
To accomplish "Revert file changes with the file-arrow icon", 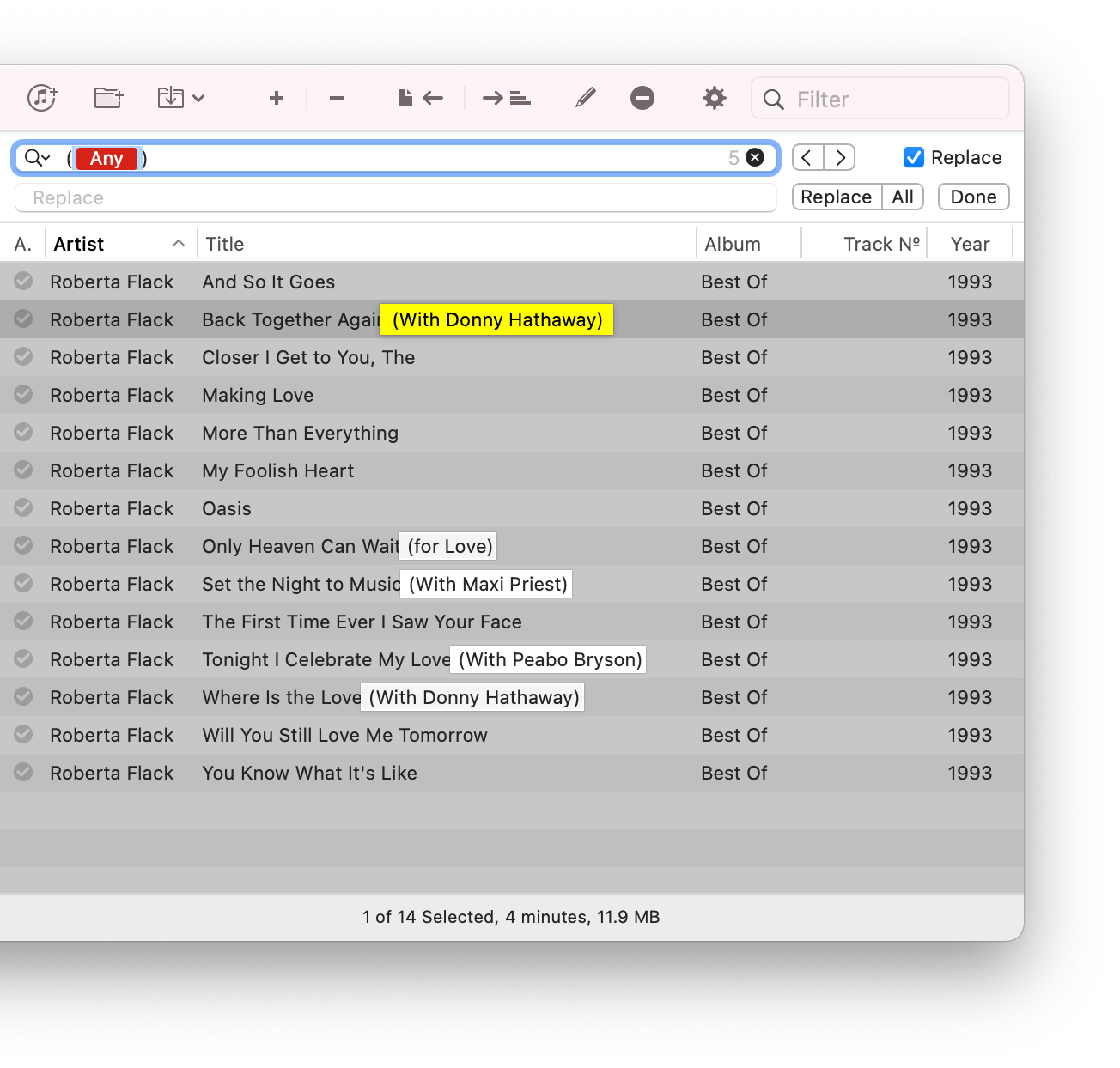I will [419, 98].
